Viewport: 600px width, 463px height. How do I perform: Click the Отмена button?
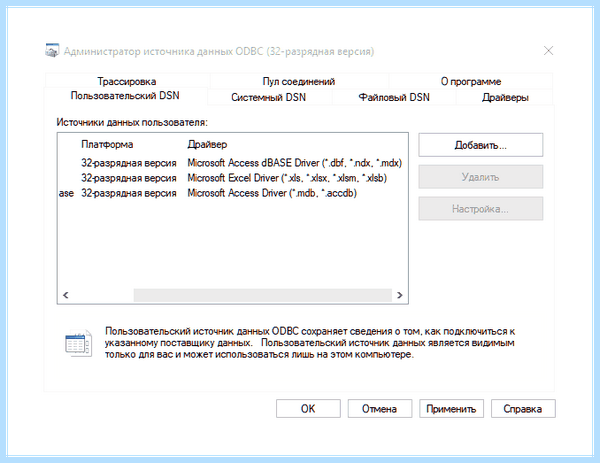(380, 409)
